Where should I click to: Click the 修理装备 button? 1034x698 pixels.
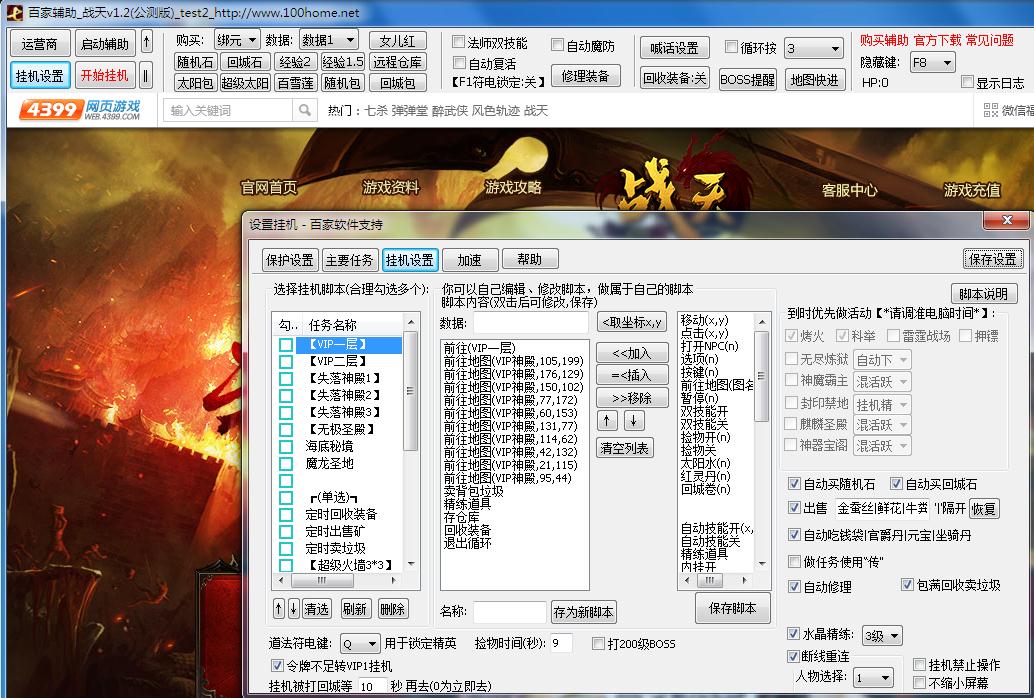(586, 76)
